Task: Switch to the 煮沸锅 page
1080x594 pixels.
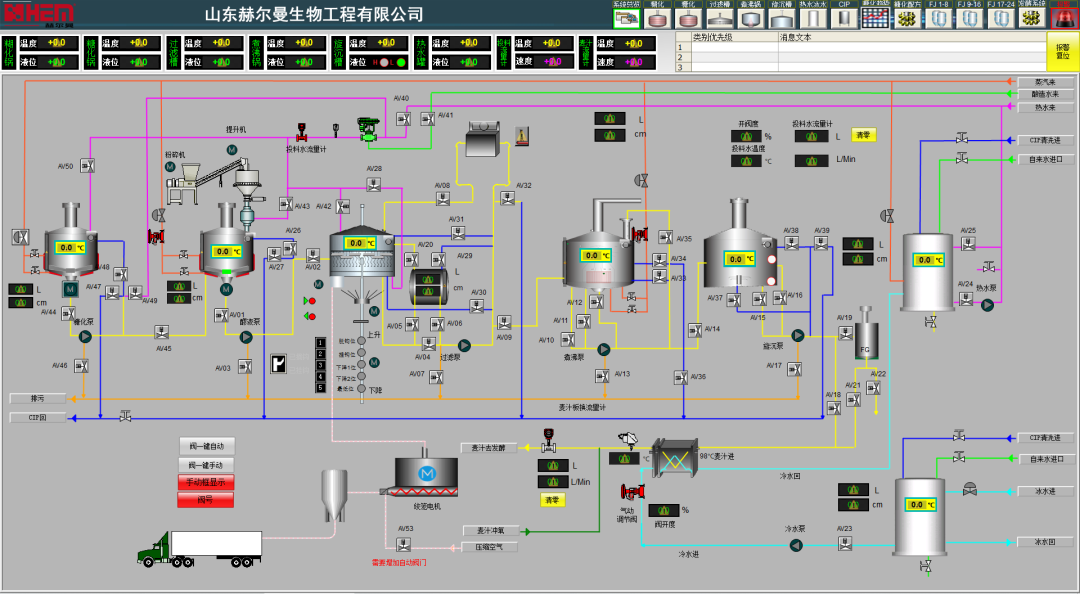Action: click(750, 18)
